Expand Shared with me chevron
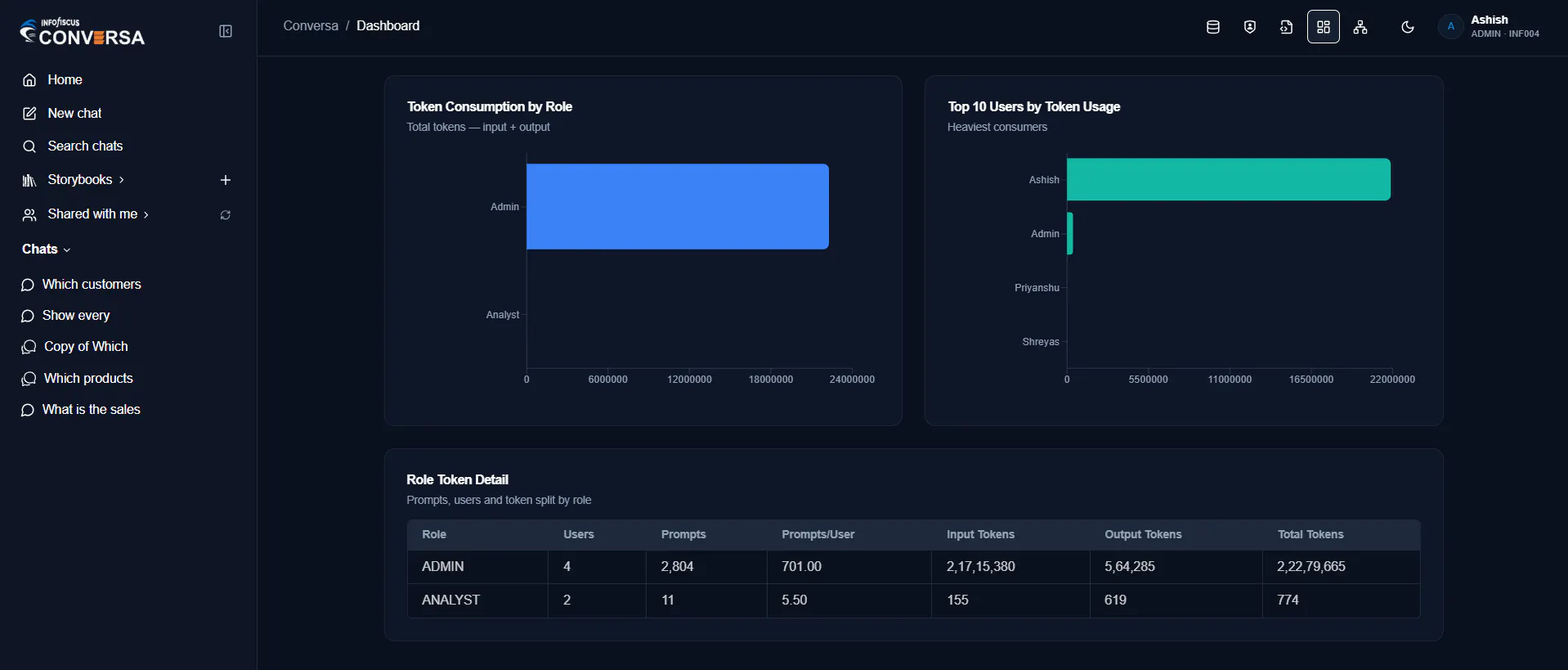The image size is (1568, 670). [146, 214]
